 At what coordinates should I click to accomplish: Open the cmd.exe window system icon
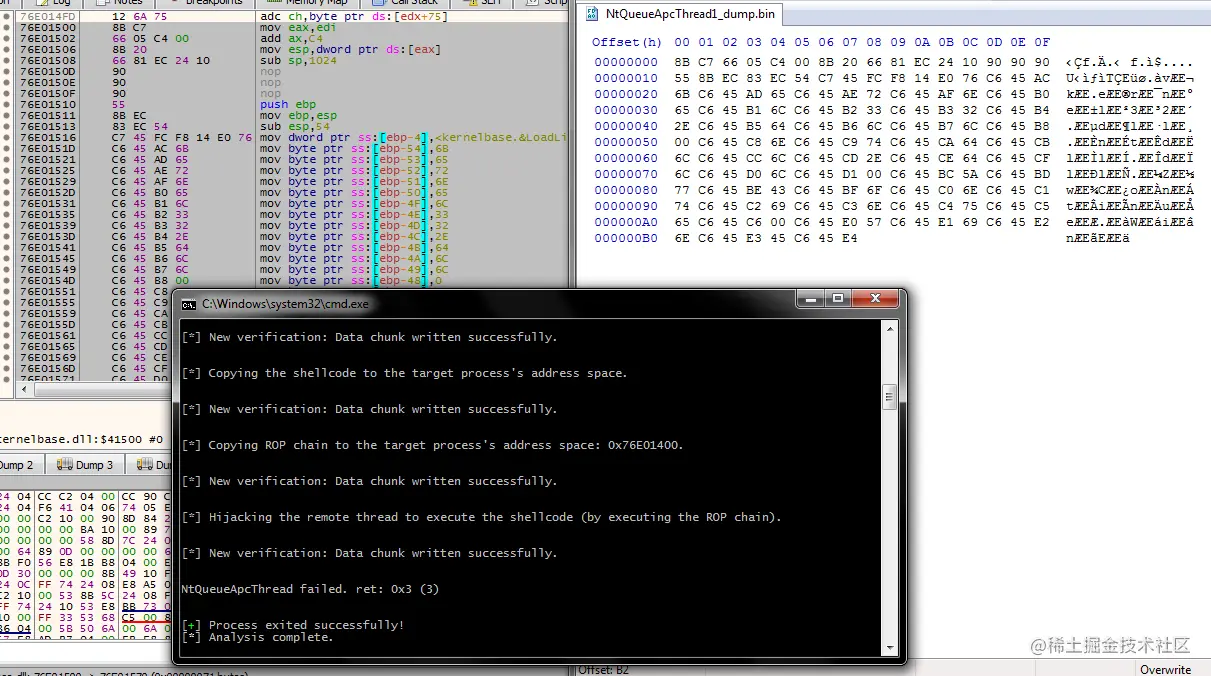click(x=188, y=304)
